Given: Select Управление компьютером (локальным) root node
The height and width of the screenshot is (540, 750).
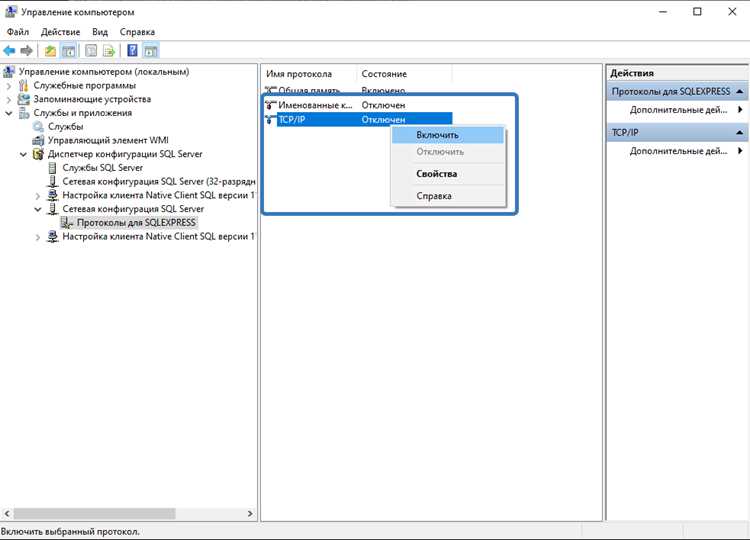Looking at the screenshot, I should click(x=104, y=72).
